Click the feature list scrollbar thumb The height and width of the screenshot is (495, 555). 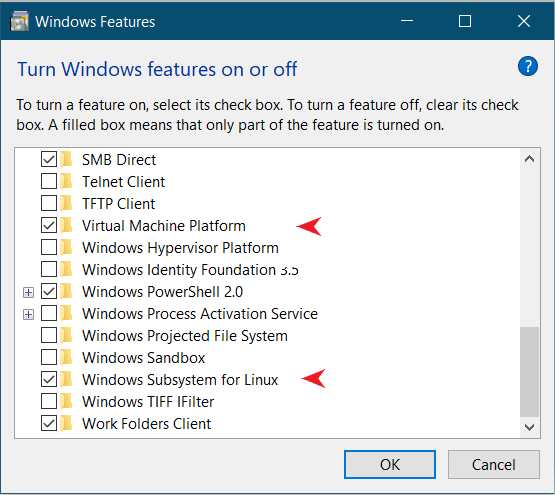(529, 372)
